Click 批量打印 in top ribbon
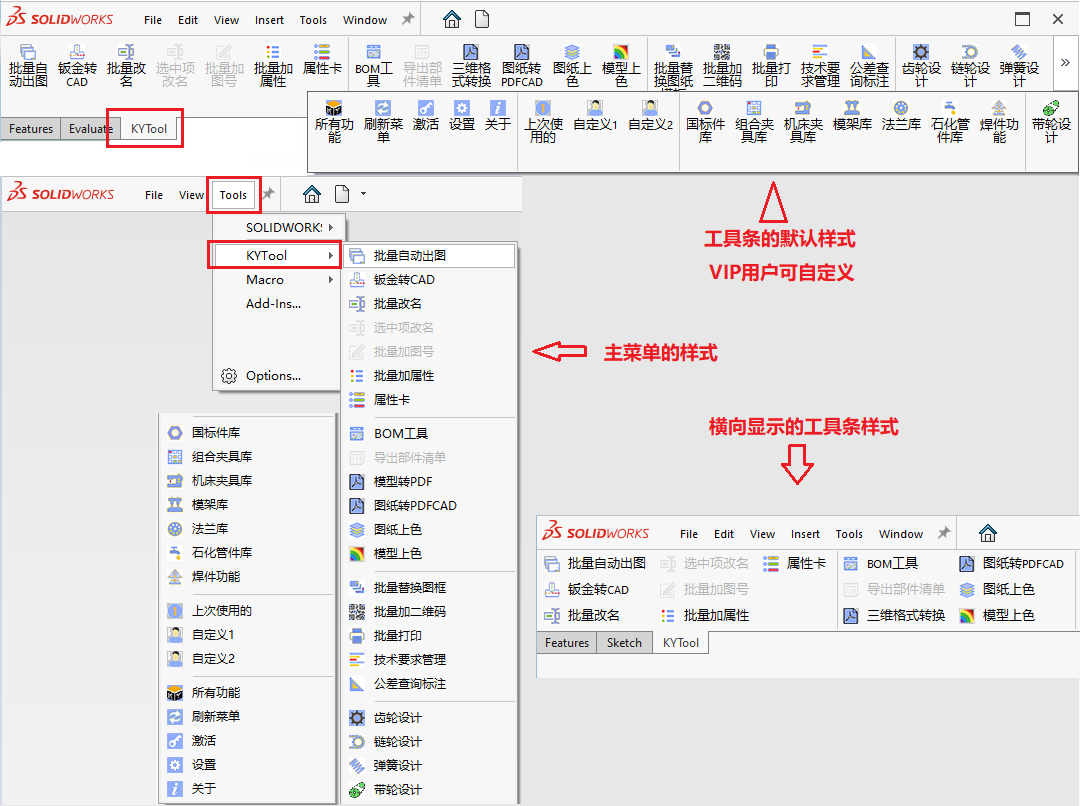Image resolution: width=1080 pixels, height=806 pixels. pyautogui.click(x=771, y=65)
